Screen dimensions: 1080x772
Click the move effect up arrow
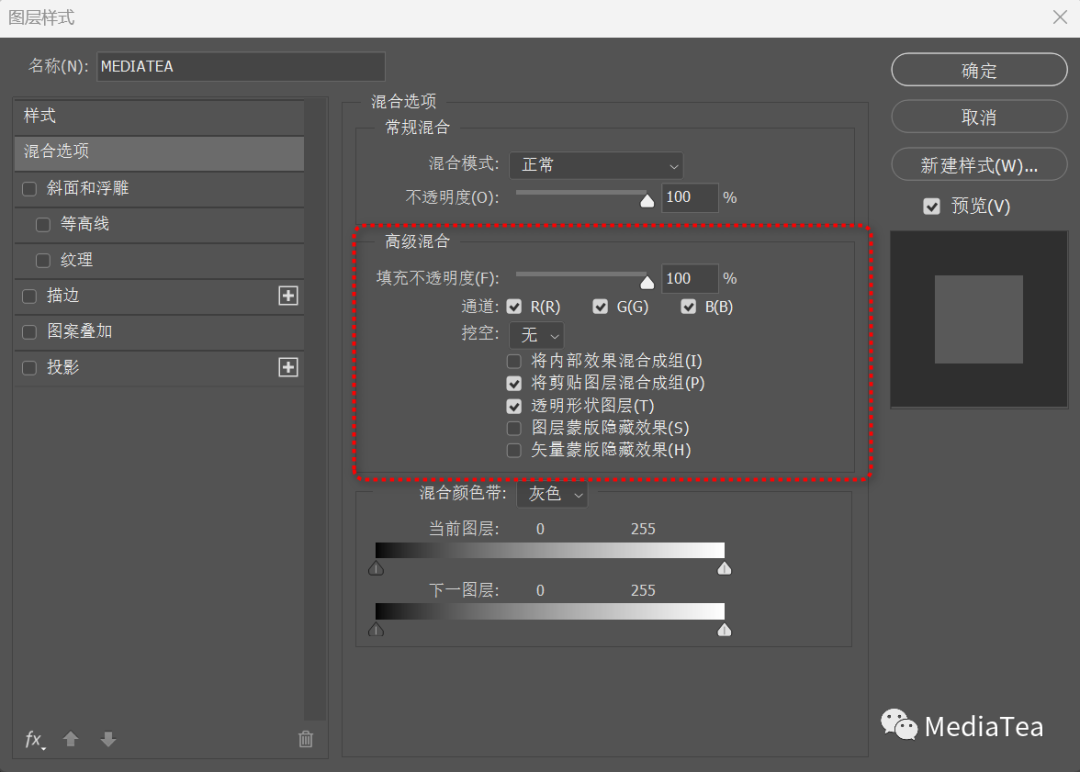click(70, 739)
